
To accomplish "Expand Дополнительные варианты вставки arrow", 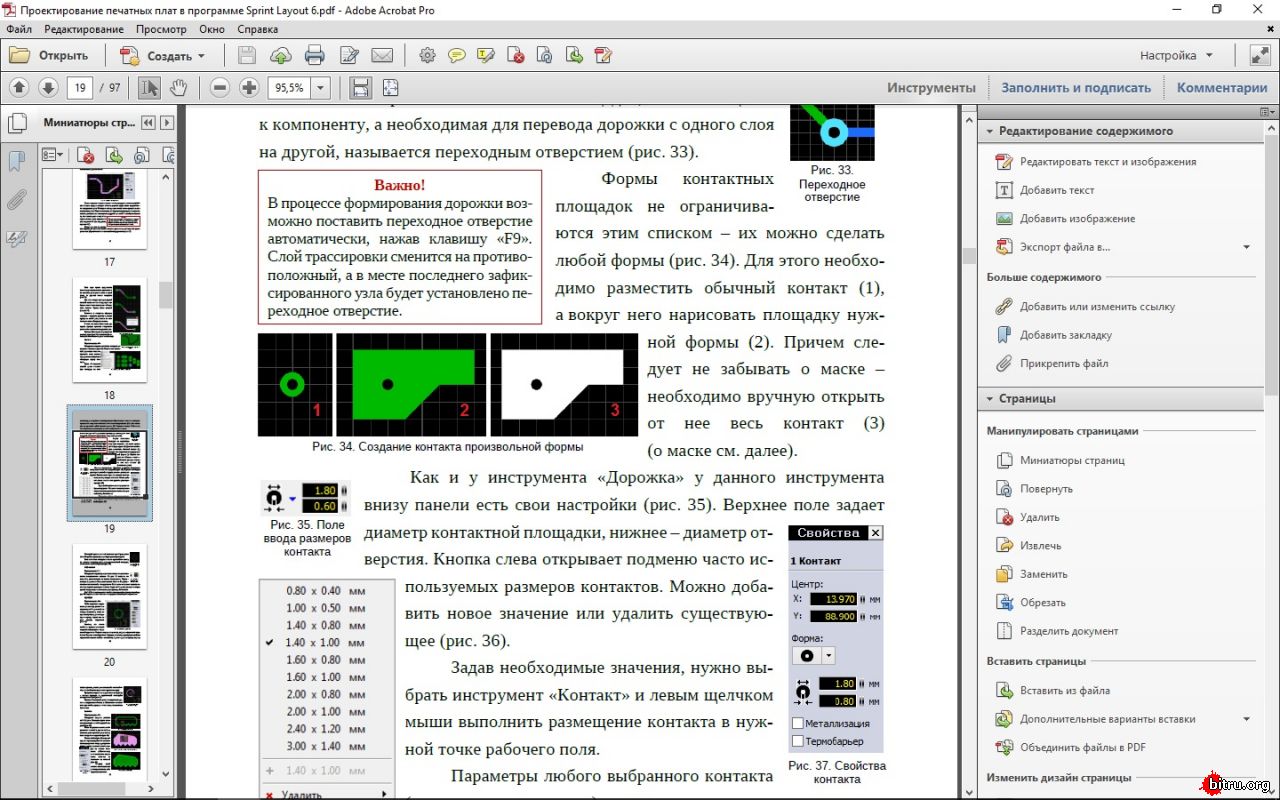I will pyautogui.click(x=1247, y=719).
